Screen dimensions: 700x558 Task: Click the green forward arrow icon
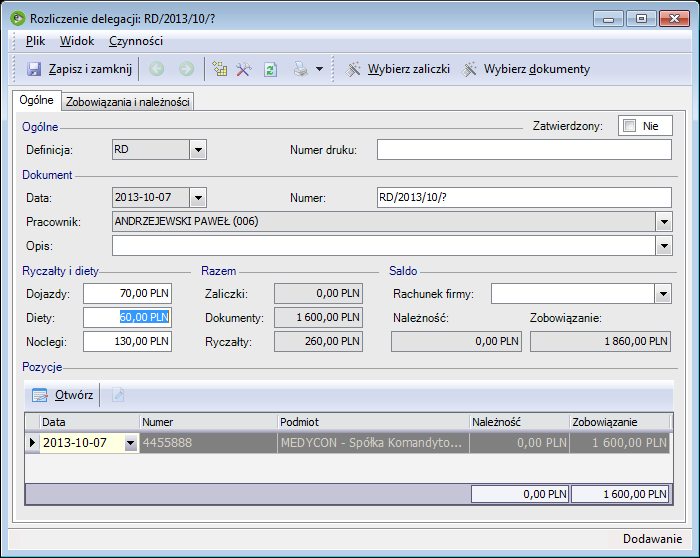tap(187, 69)
